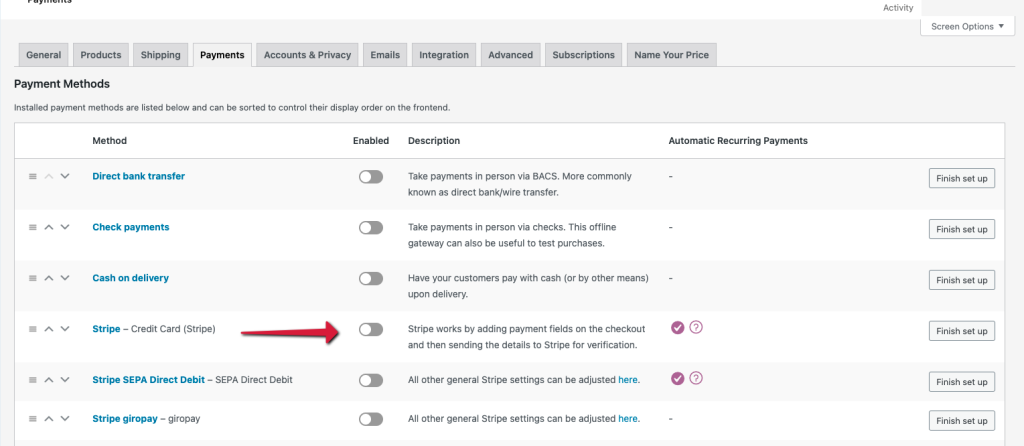This screenshot has height=446, width=1024.
Task: Enable Direct bank transfer payment toggle
Action: 370,177
